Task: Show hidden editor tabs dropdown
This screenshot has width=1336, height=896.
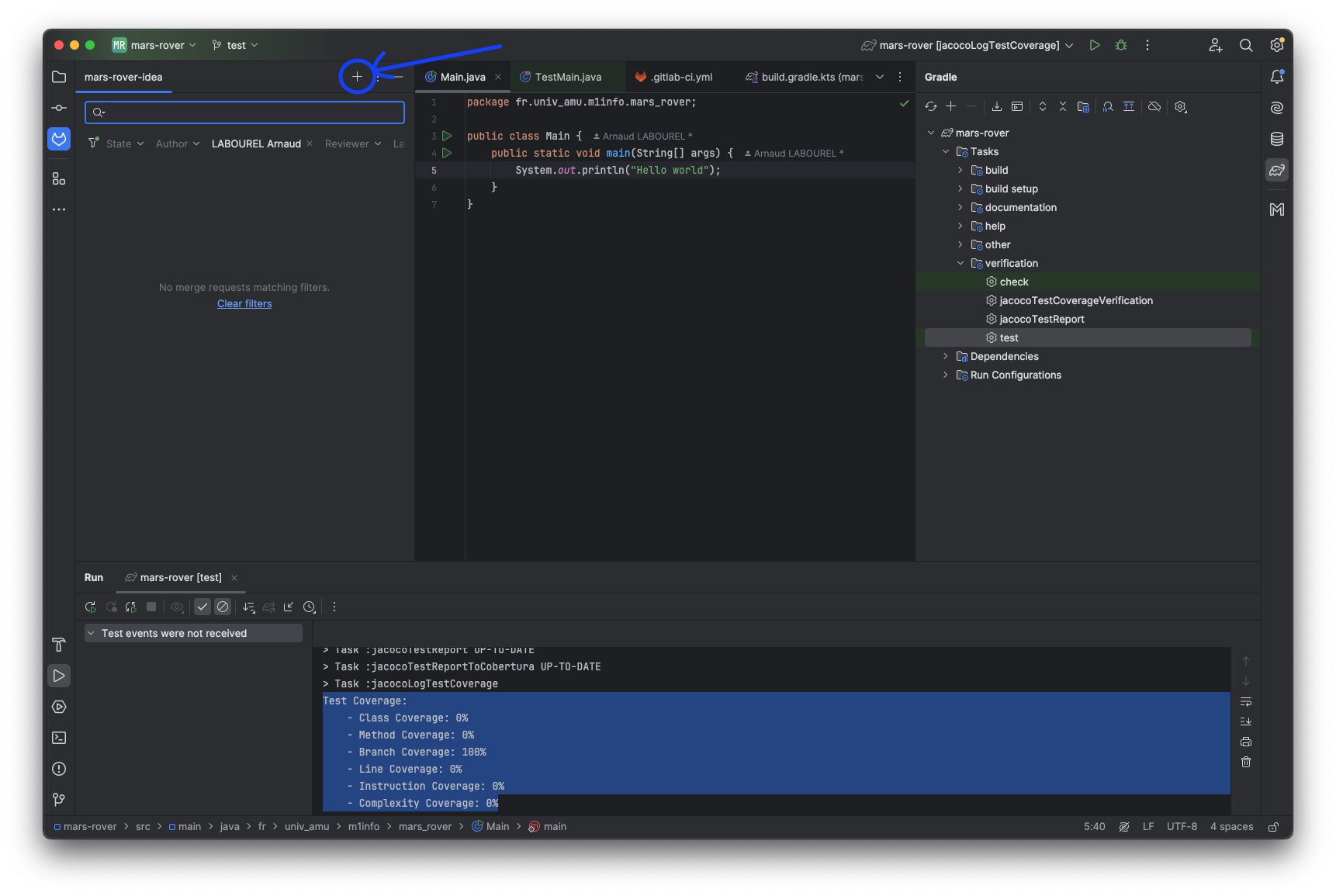Action: pos(880,77)
